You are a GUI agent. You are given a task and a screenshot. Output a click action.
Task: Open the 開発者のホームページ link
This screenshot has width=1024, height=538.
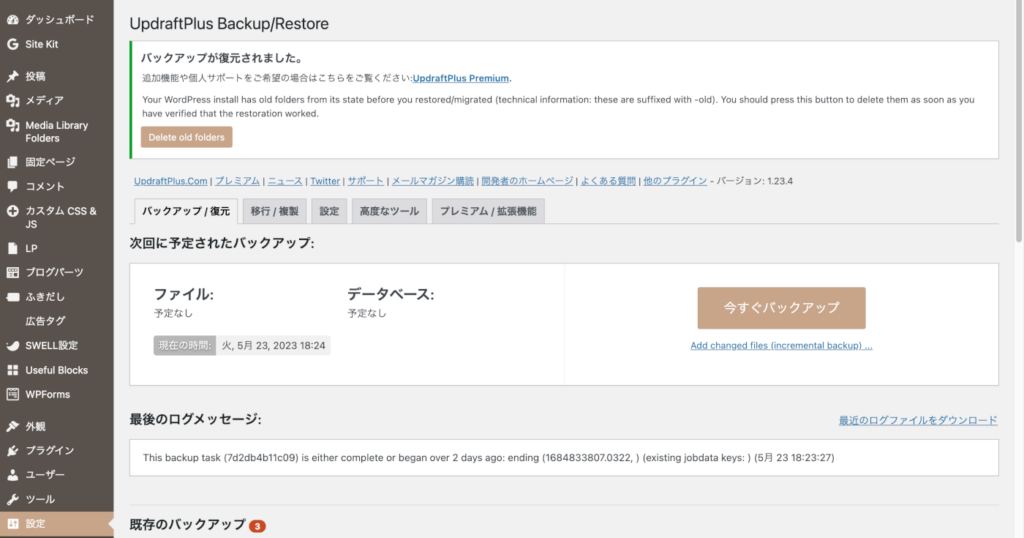click(x=527, y=181)
